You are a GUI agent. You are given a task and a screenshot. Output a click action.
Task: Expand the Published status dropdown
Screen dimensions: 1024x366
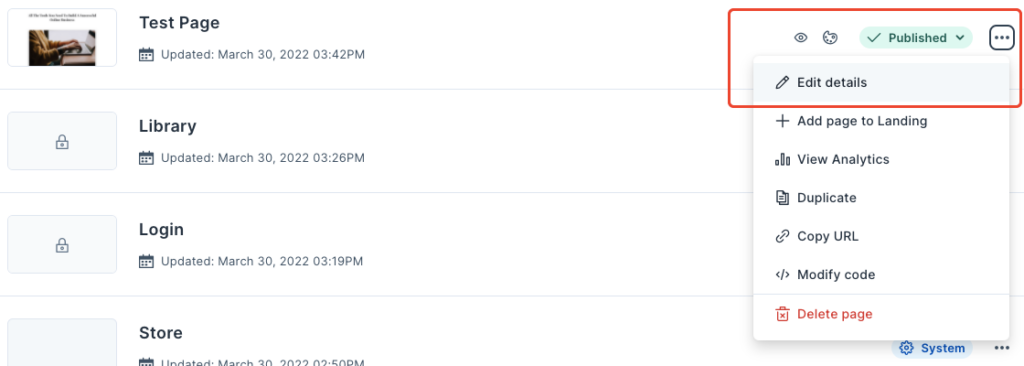point(916,38)
